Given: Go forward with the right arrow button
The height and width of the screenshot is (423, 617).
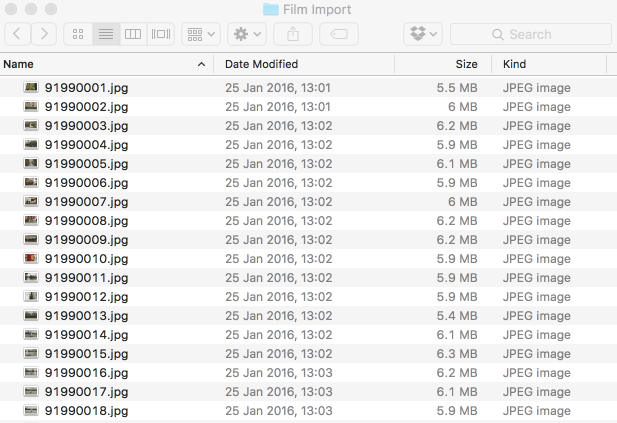Looking at the screenshot, I should click(x=44, y=34).
